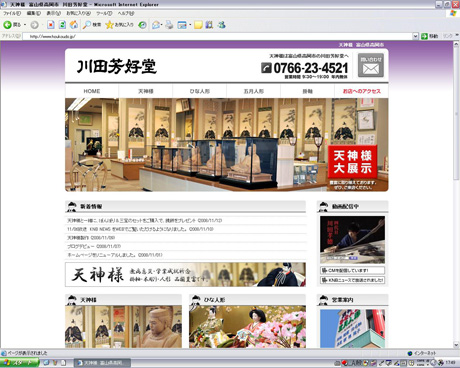Open the Back button history dropdown arrow
The image size is (460, 368).
25,25
